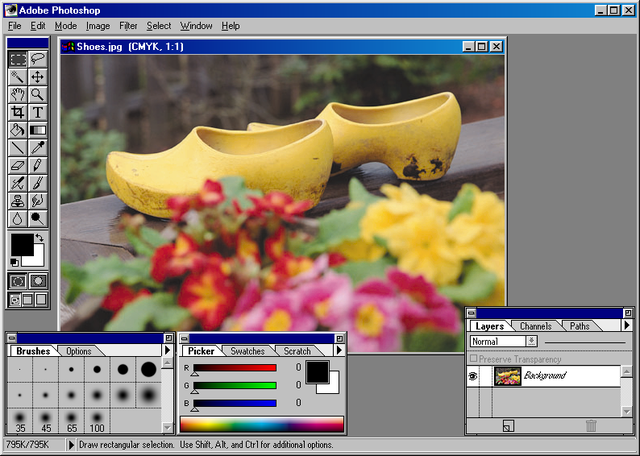Select the Rectangular Marquee tool
The image size is (640, 456).
18,60
